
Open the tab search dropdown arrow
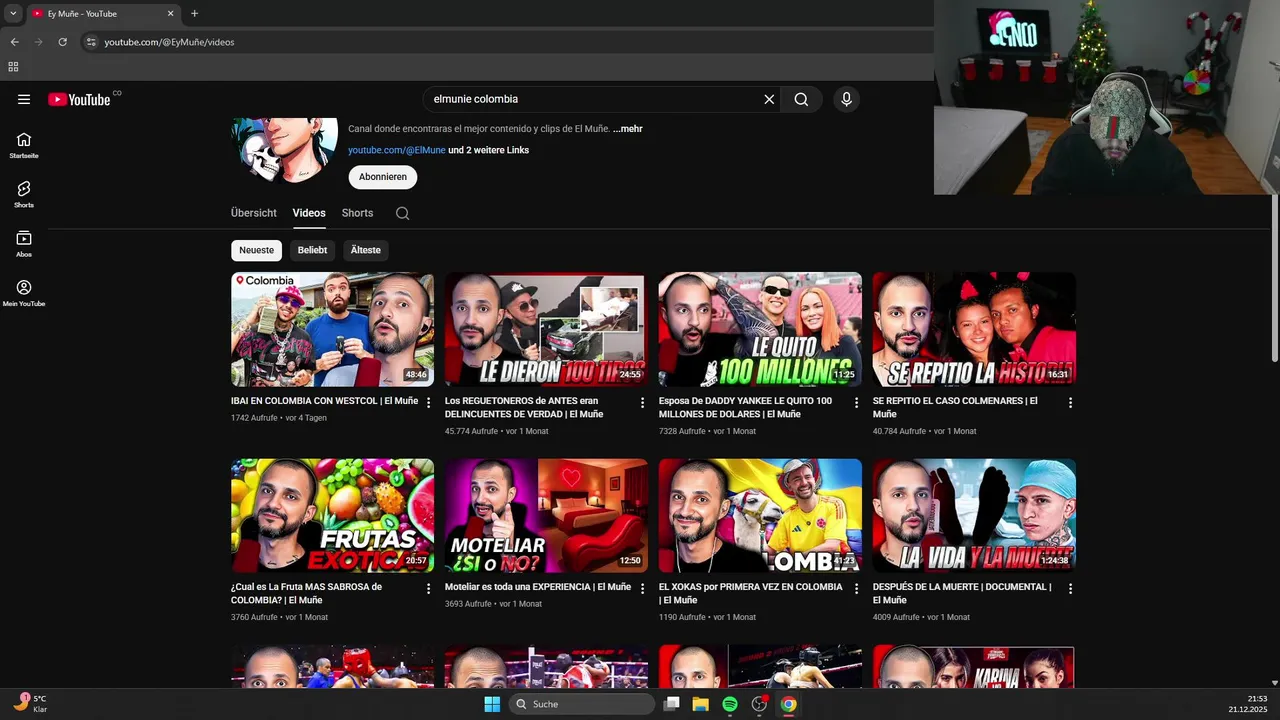point(13,14)
